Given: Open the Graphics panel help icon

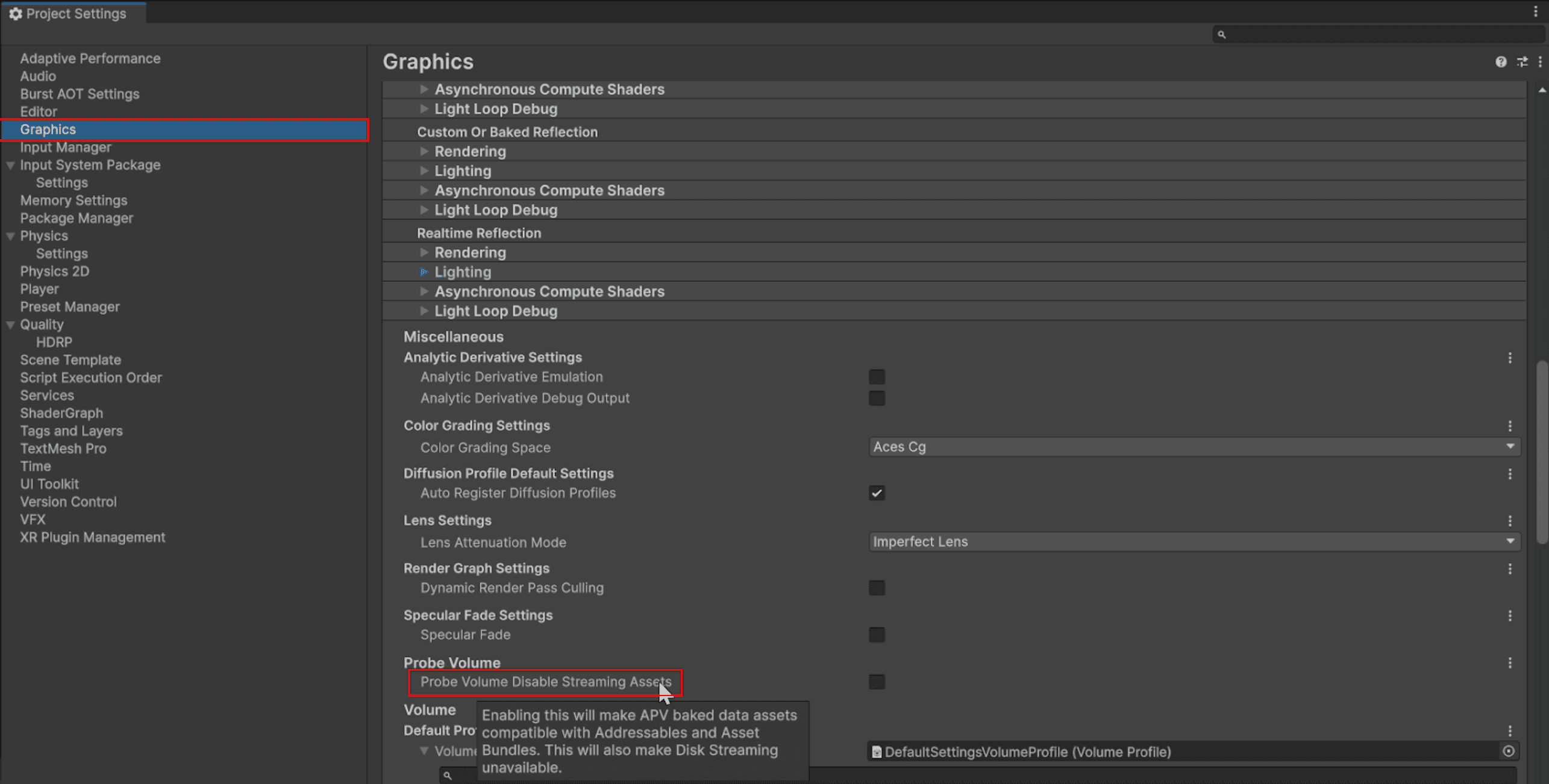Looking at the screenshot, I should [x=1501, y=62].
